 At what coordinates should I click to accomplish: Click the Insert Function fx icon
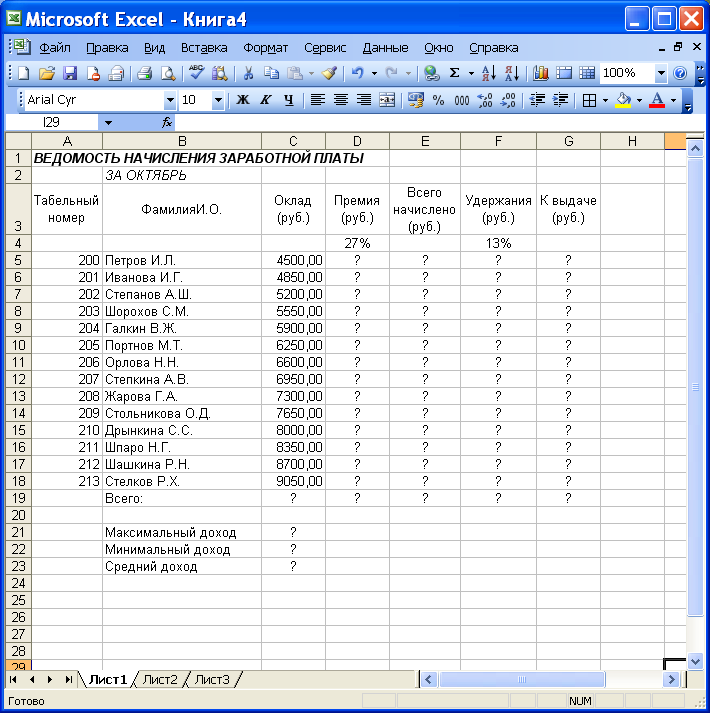tap(167, 122)
